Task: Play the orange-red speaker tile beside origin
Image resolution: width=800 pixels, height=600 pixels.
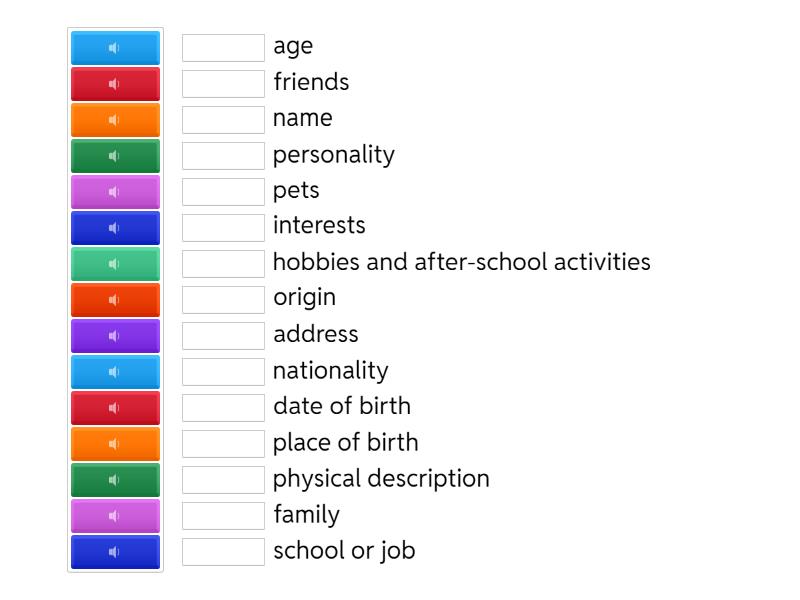Action: point(115,300)
